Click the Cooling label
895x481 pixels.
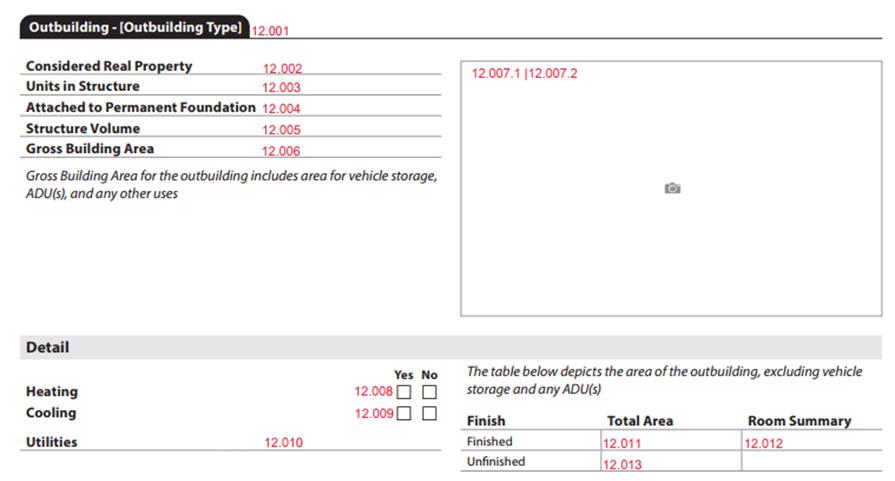coord(51,413)
